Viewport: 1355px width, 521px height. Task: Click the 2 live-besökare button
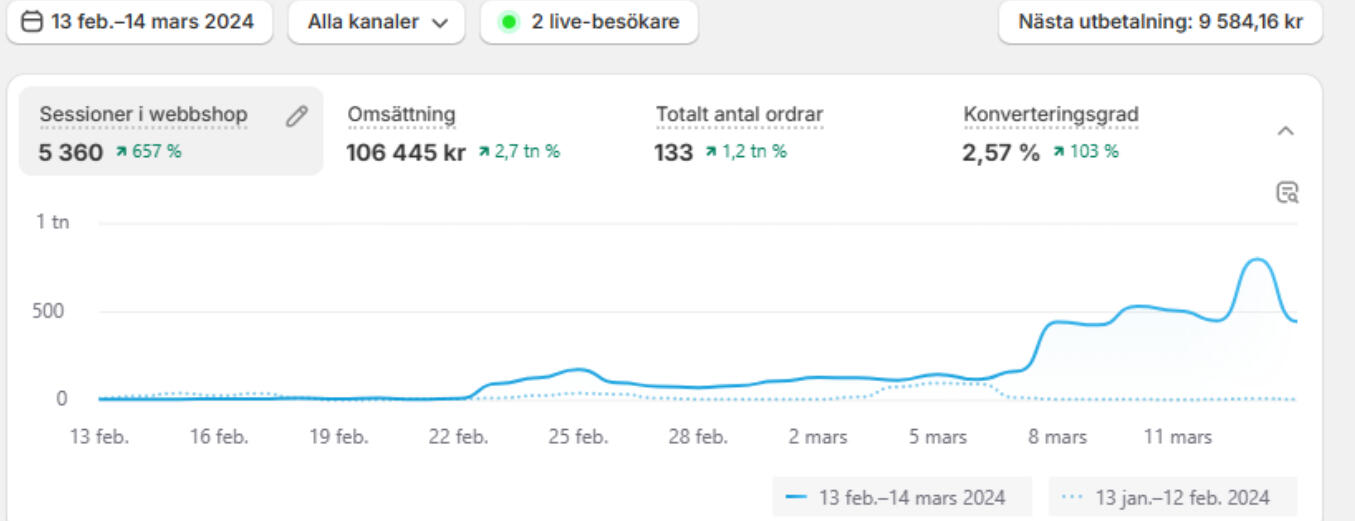point(589,22)
